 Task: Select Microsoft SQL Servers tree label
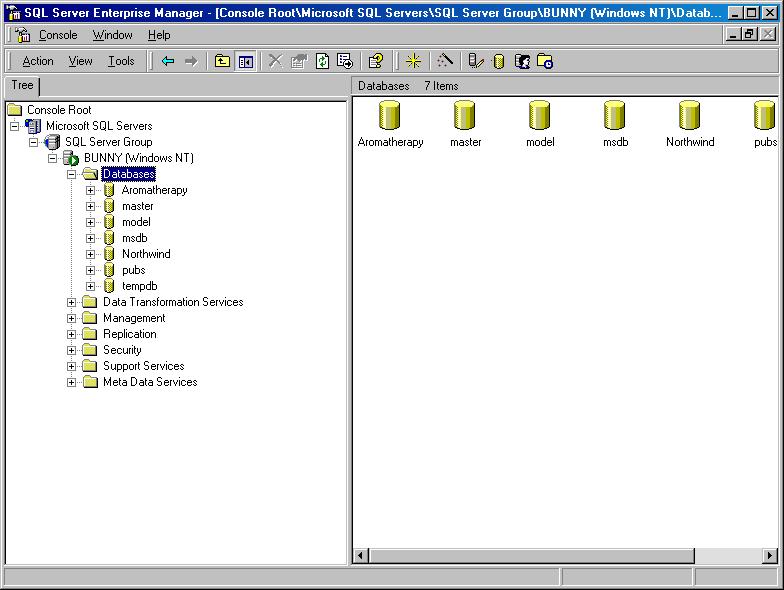click(x=99, y=126)
